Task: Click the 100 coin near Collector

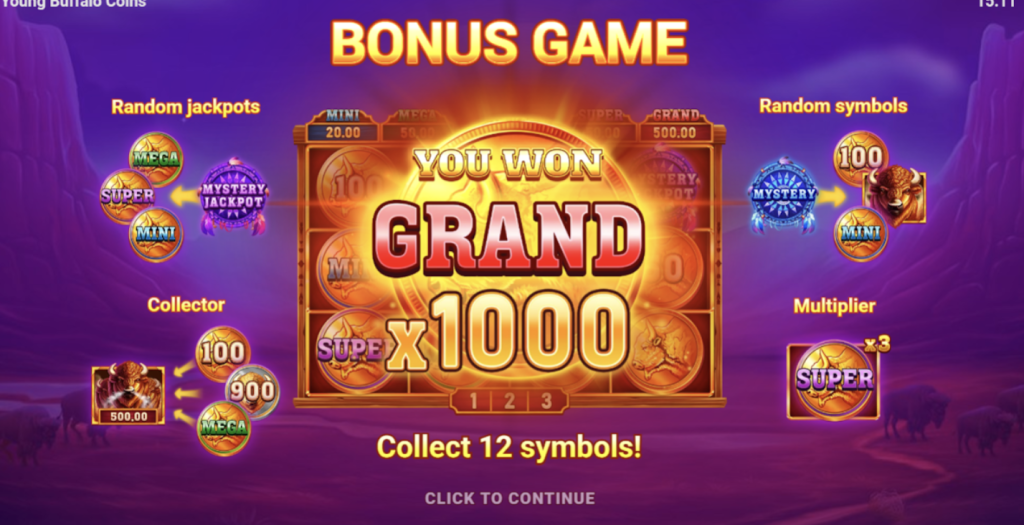Action: pyautogui.click(x=223, y=353)
